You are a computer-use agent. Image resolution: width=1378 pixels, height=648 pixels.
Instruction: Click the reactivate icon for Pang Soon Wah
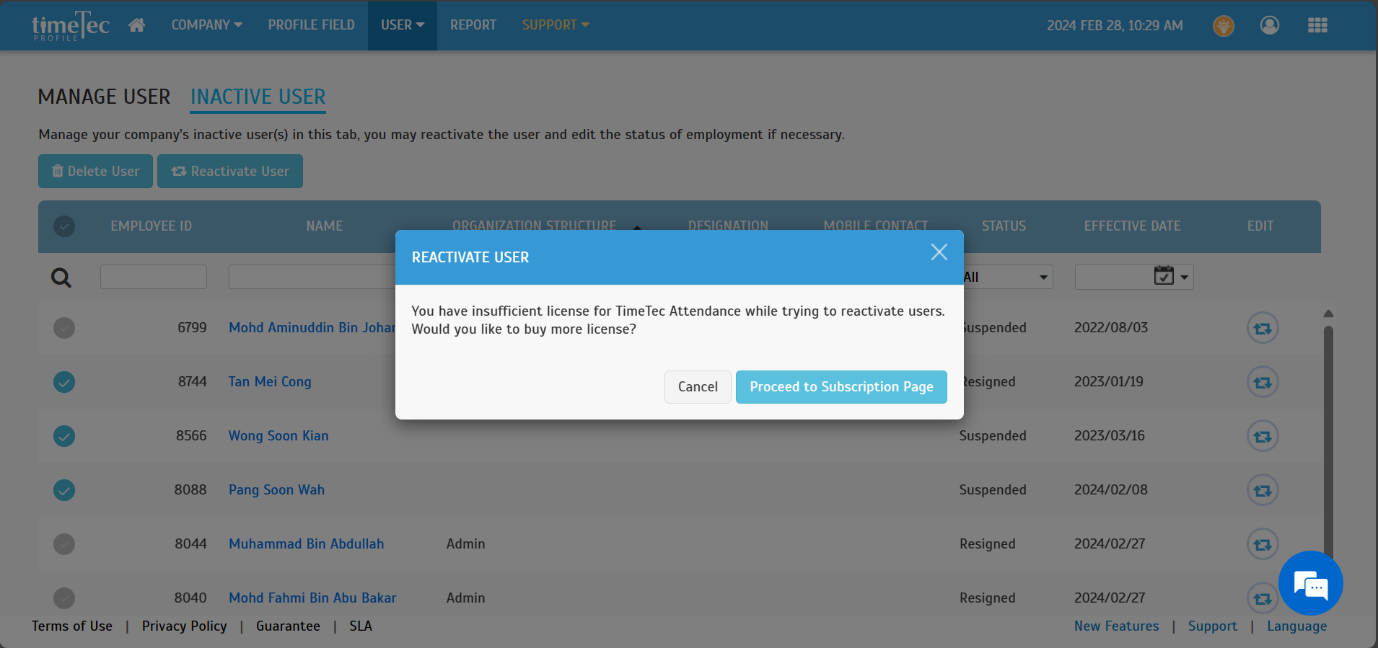pos(1262,490)
